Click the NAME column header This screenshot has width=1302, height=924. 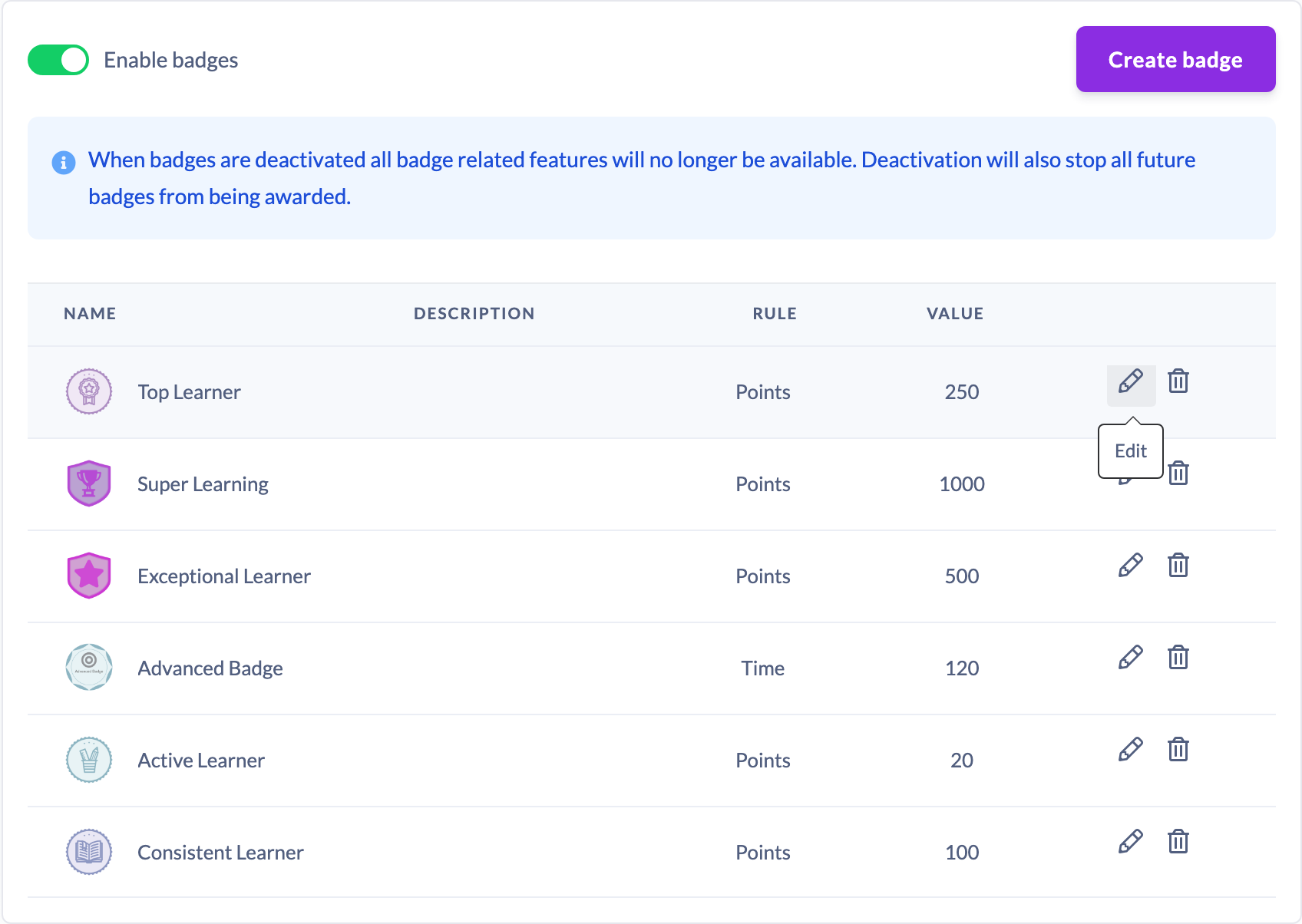click(x=90, y=313)
